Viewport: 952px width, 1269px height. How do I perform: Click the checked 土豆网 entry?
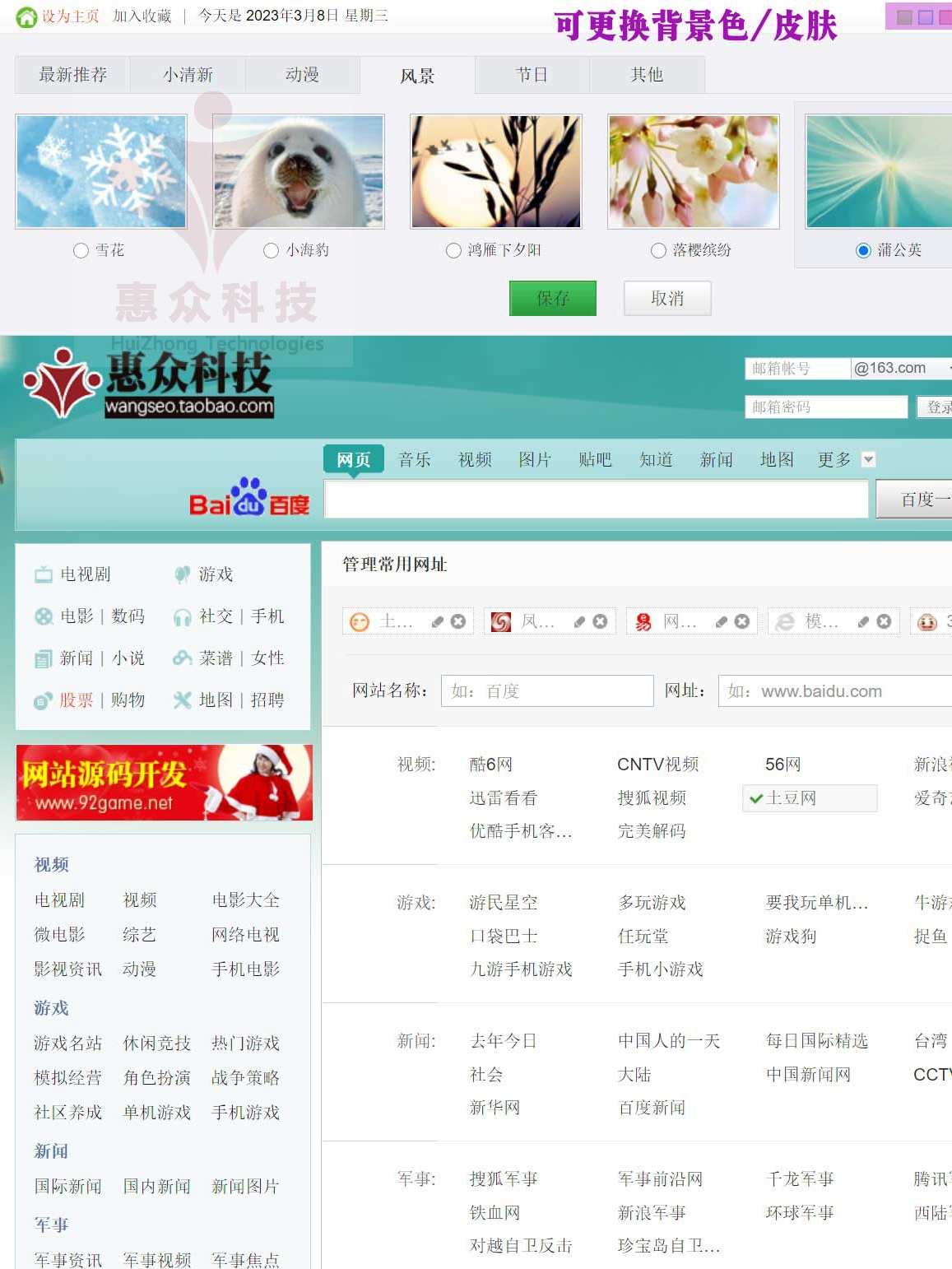(x=810, y=797)
